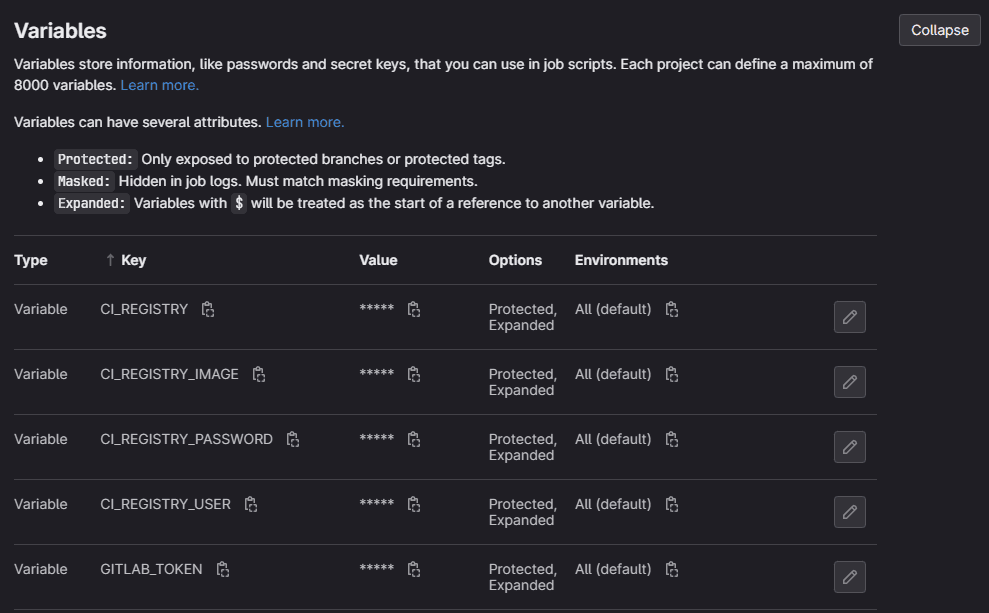Collapse the Variables section

click(939, 30)
